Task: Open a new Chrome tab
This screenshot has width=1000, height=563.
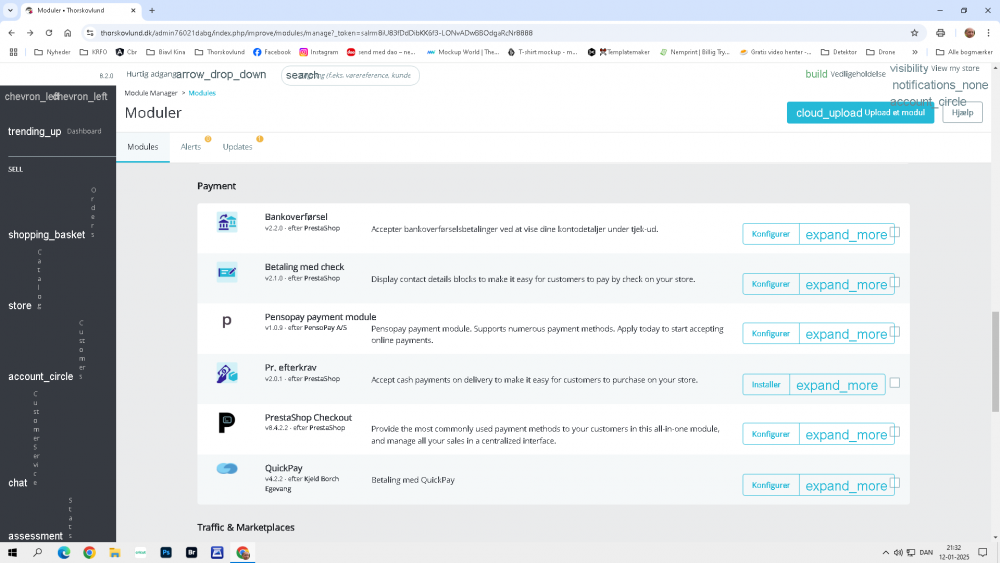Action: coord(152,10)
